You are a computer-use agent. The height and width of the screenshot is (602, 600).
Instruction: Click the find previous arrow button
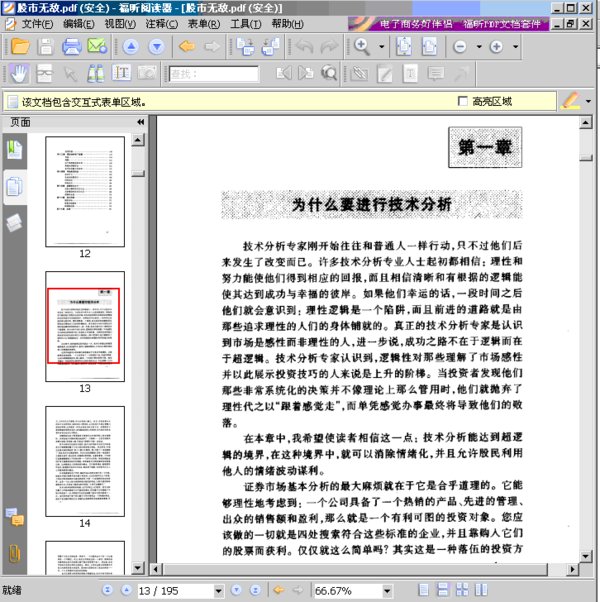pos(284,73)
